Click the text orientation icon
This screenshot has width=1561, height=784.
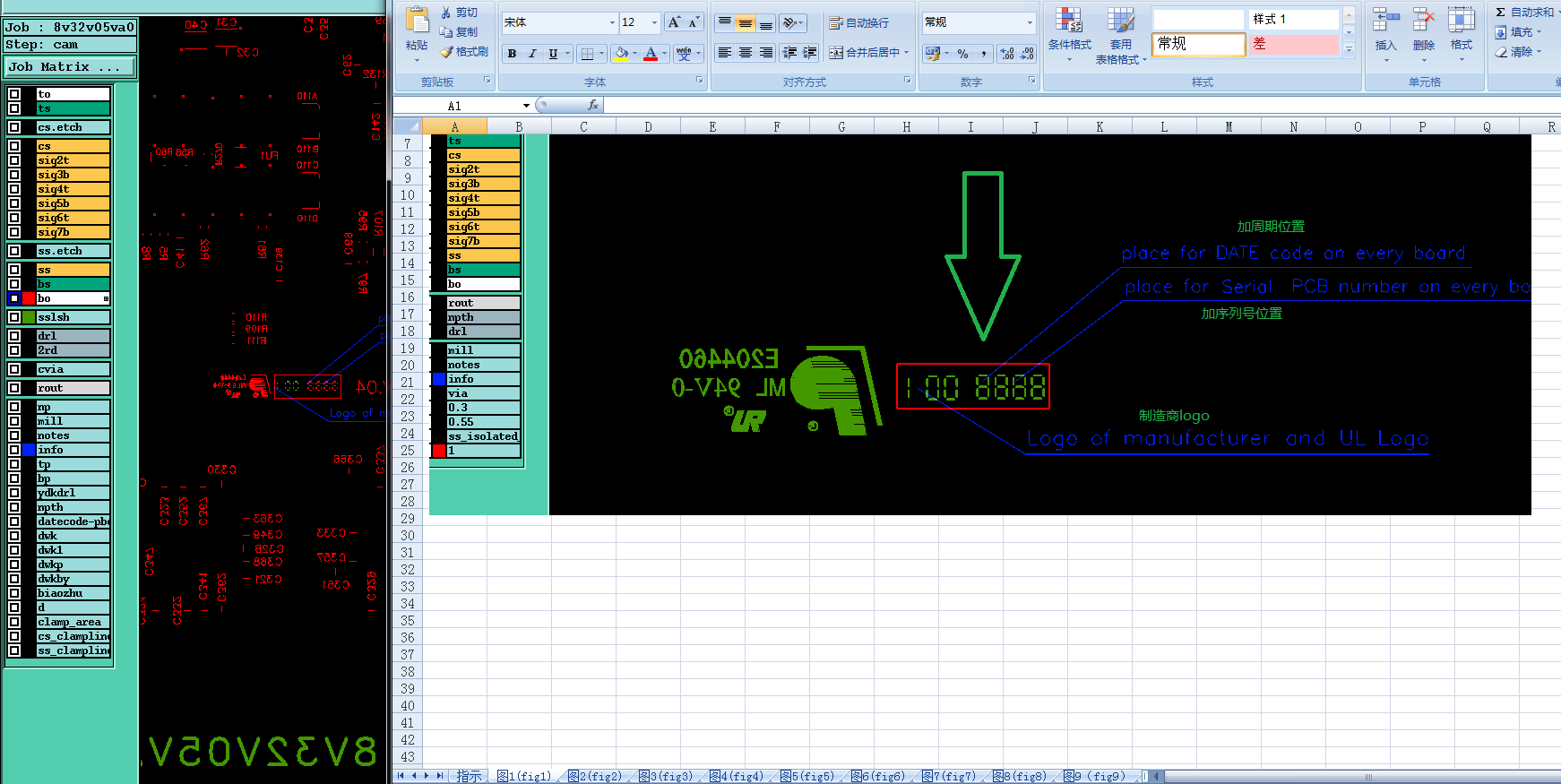790,23
